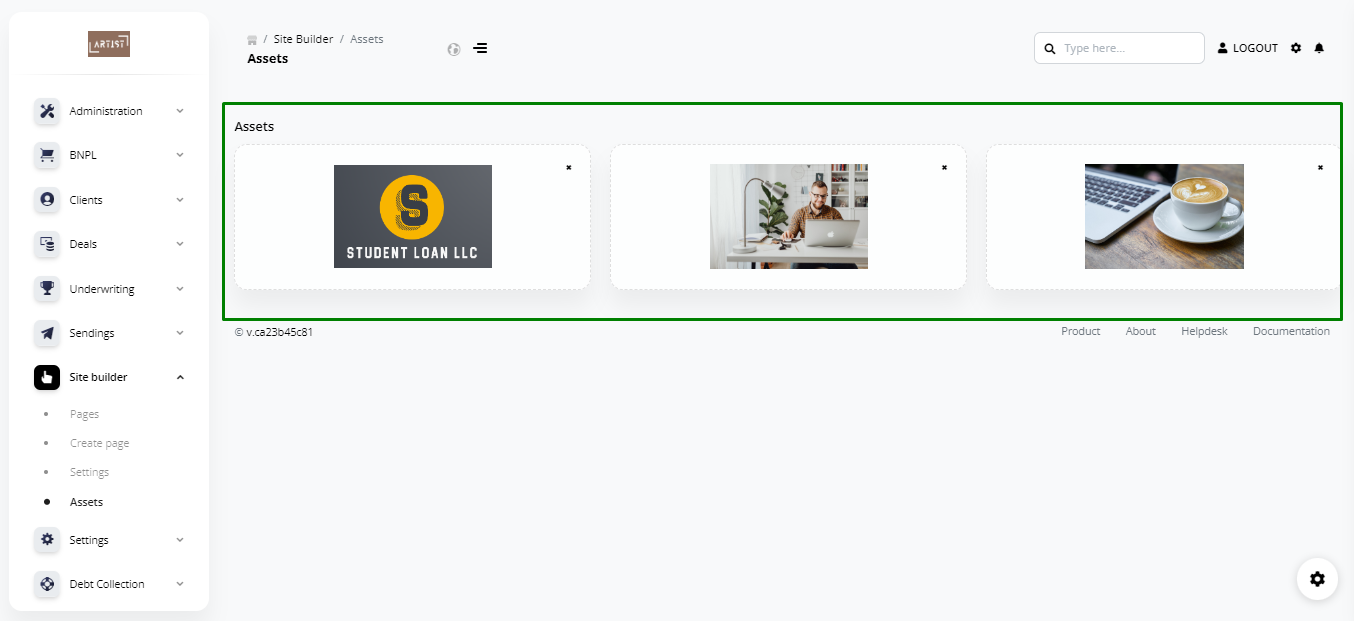Click the Administration wrench icon
Image resolution: width=1354 pixels, height=621 pixels.
pyautogui.click(x=47, y=111)
